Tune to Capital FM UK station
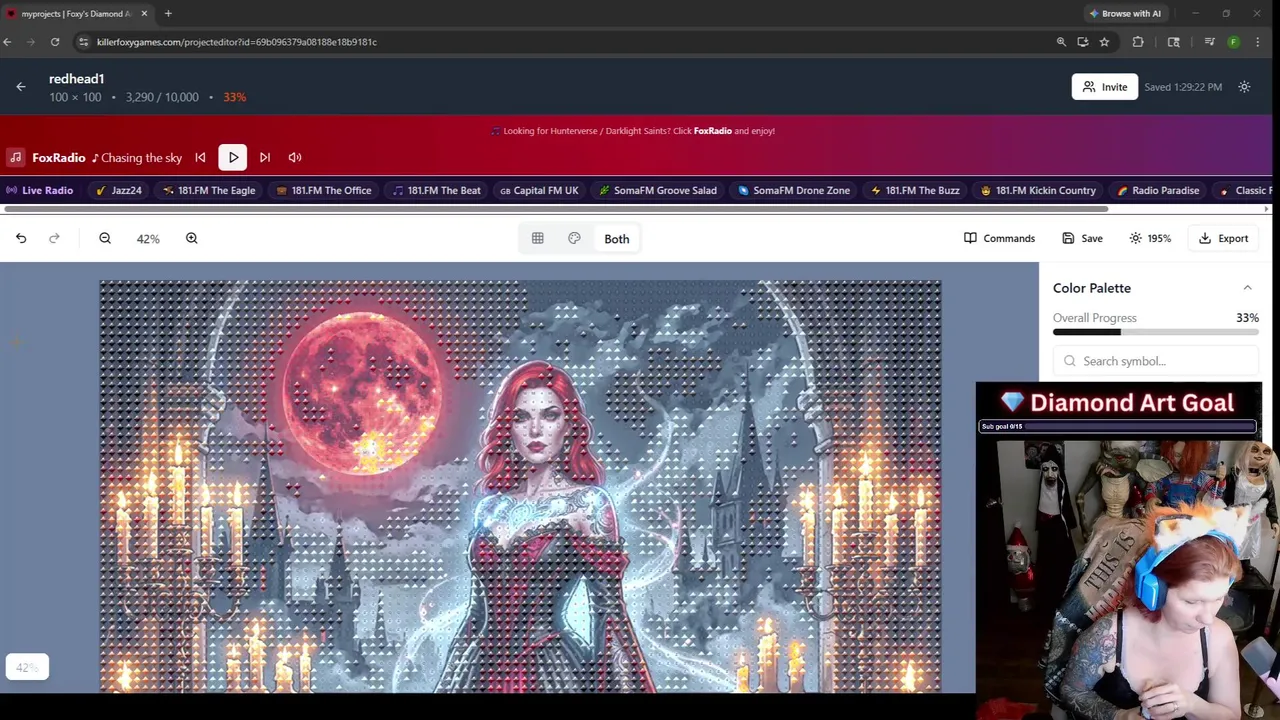 click(x=539, y=190)
